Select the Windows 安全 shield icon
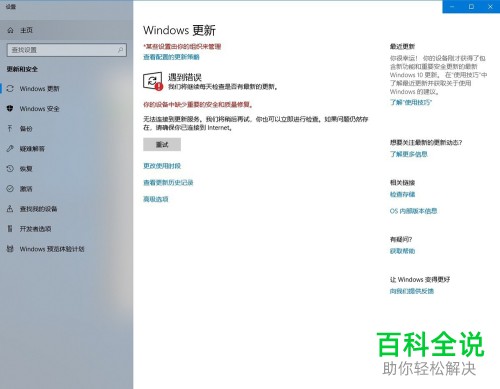 point(10,109)
